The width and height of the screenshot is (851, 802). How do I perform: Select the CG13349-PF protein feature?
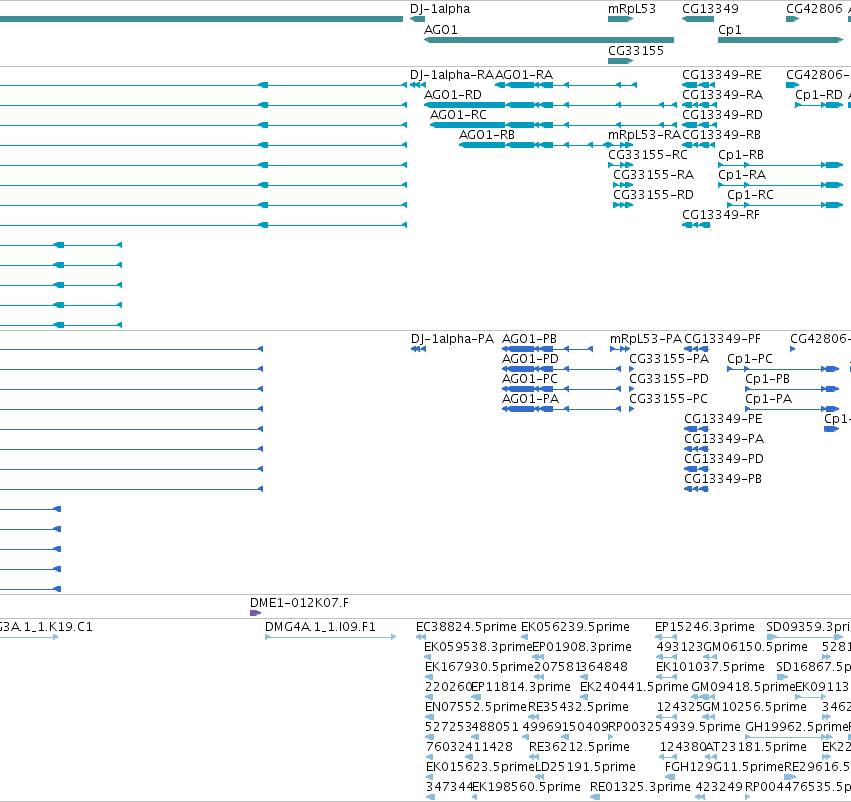click(696, 349)
